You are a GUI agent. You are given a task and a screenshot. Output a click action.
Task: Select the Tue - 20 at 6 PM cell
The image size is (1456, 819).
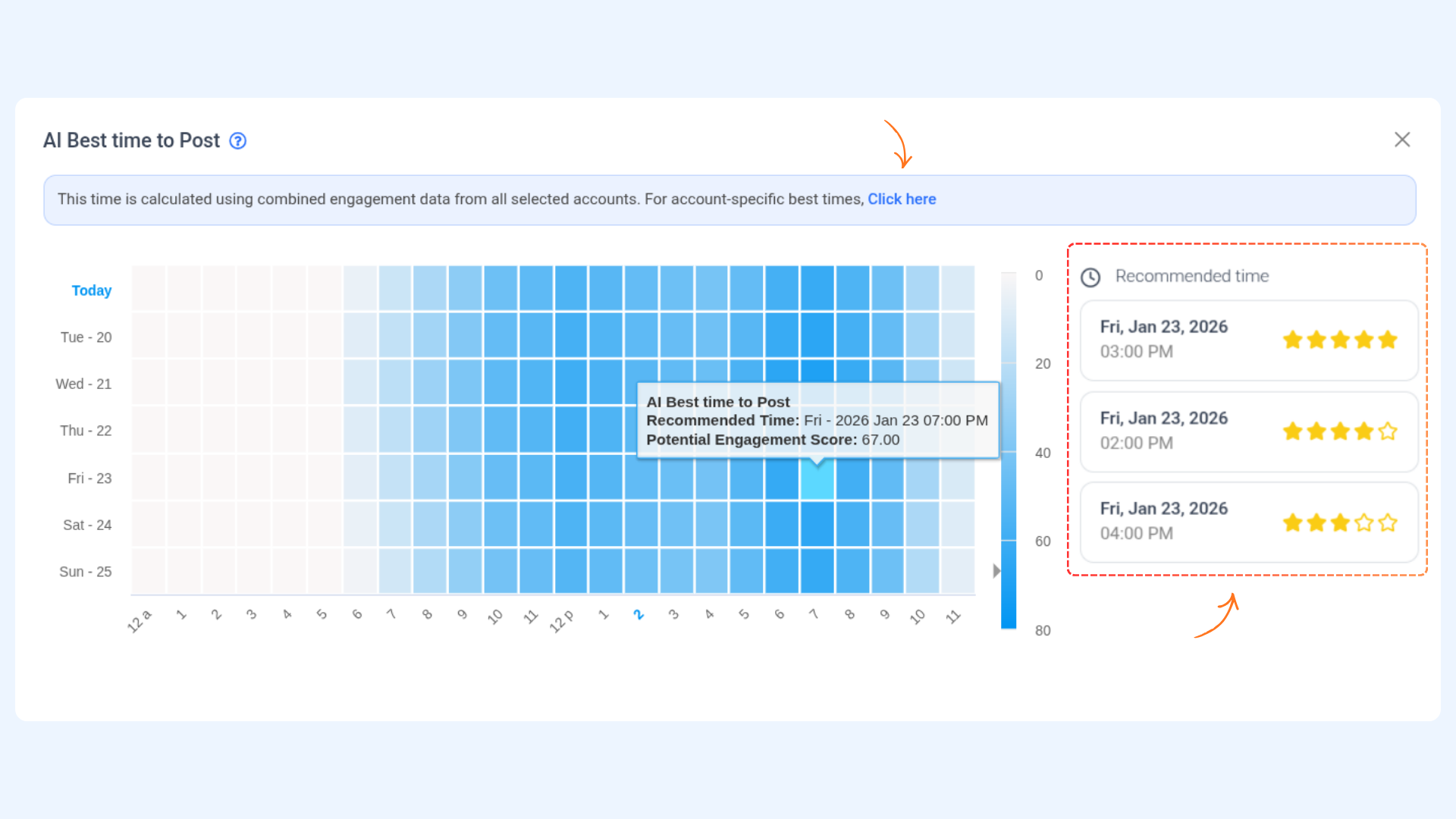pyautogui.click(x=782, y=336)
